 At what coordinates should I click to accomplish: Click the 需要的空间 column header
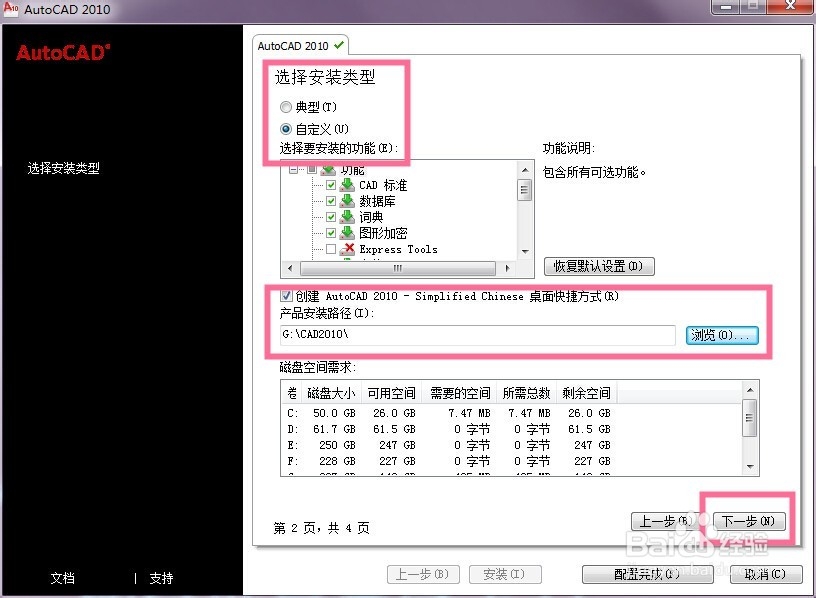pos(460,393)
